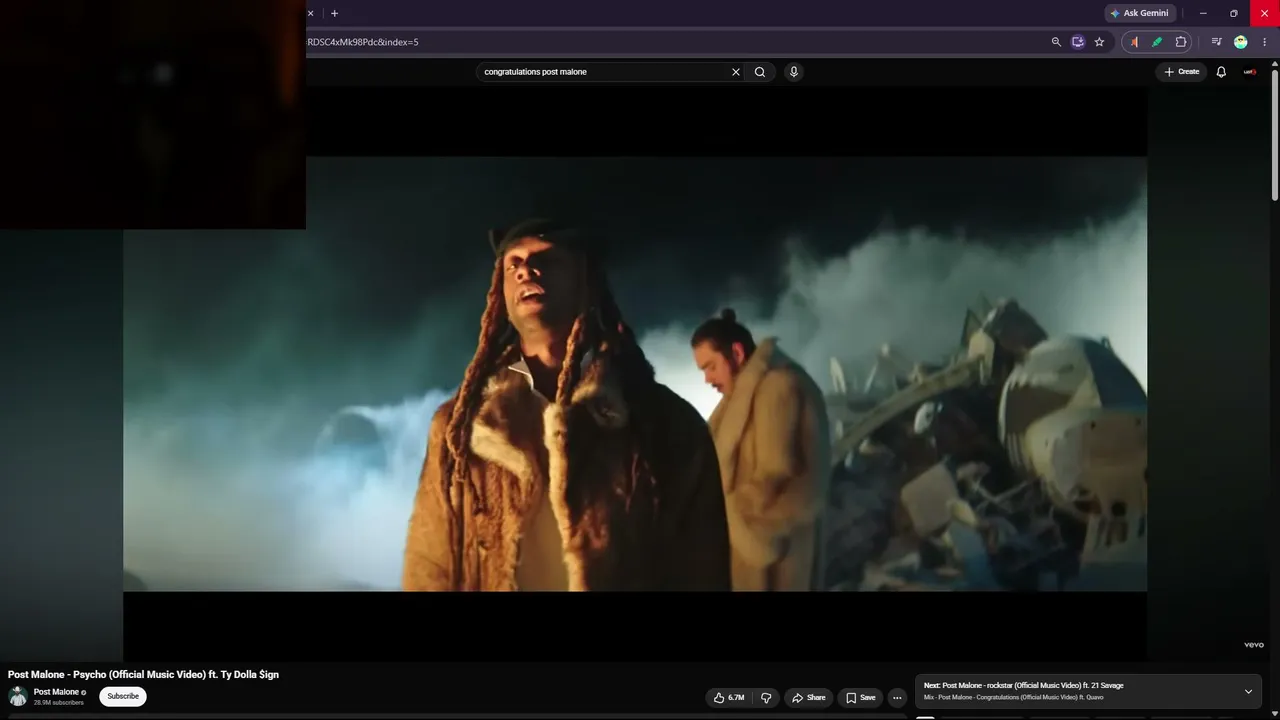Click the Ask Gemini button

click(1139, 13)
